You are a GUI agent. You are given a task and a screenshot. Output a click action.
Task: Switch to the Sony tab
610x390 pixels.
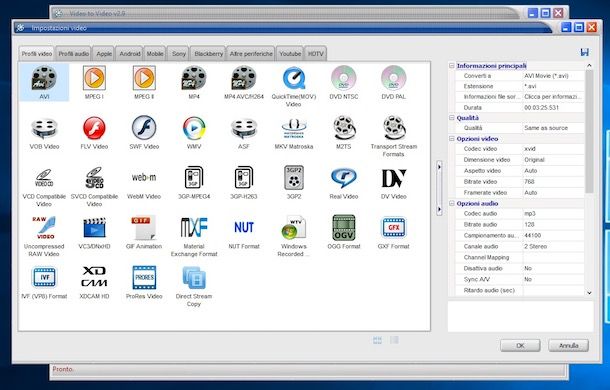click(x=179, y=54)
